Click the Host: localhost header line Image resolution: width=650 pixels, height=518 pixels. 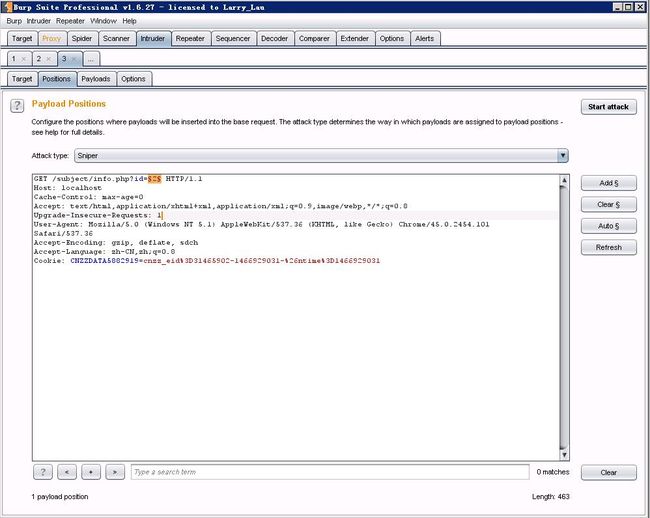[x=68, y=188]
